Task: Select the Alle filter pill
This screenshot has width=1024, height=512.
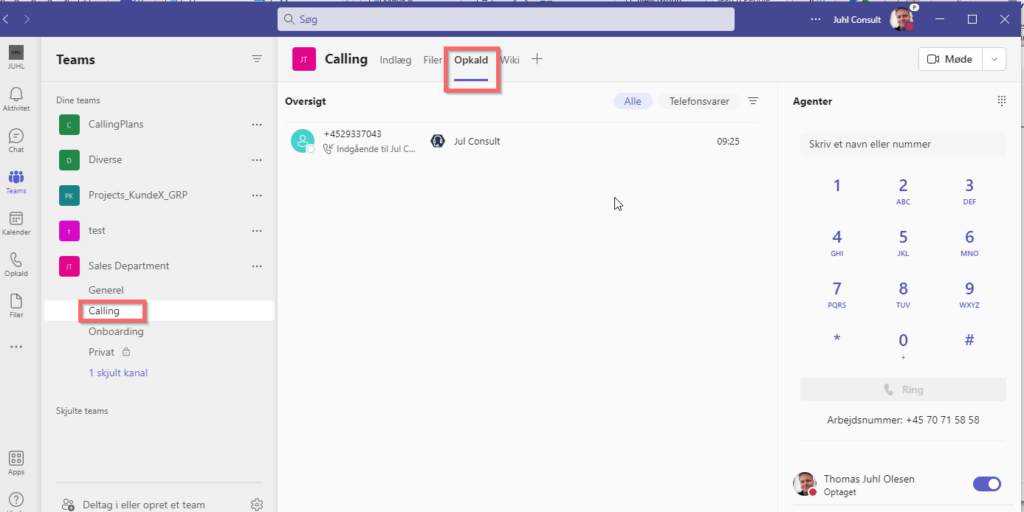Action: 632,101
